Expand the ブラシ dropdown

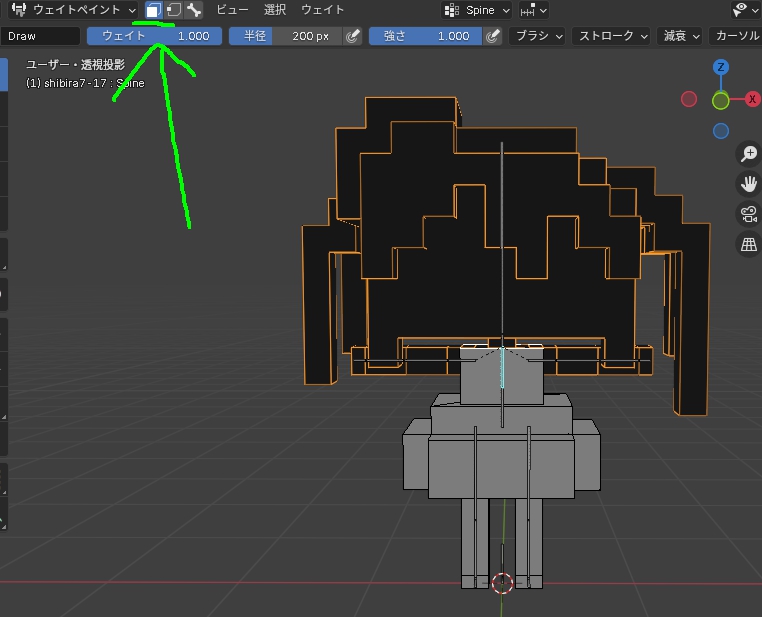click(537, 36)
